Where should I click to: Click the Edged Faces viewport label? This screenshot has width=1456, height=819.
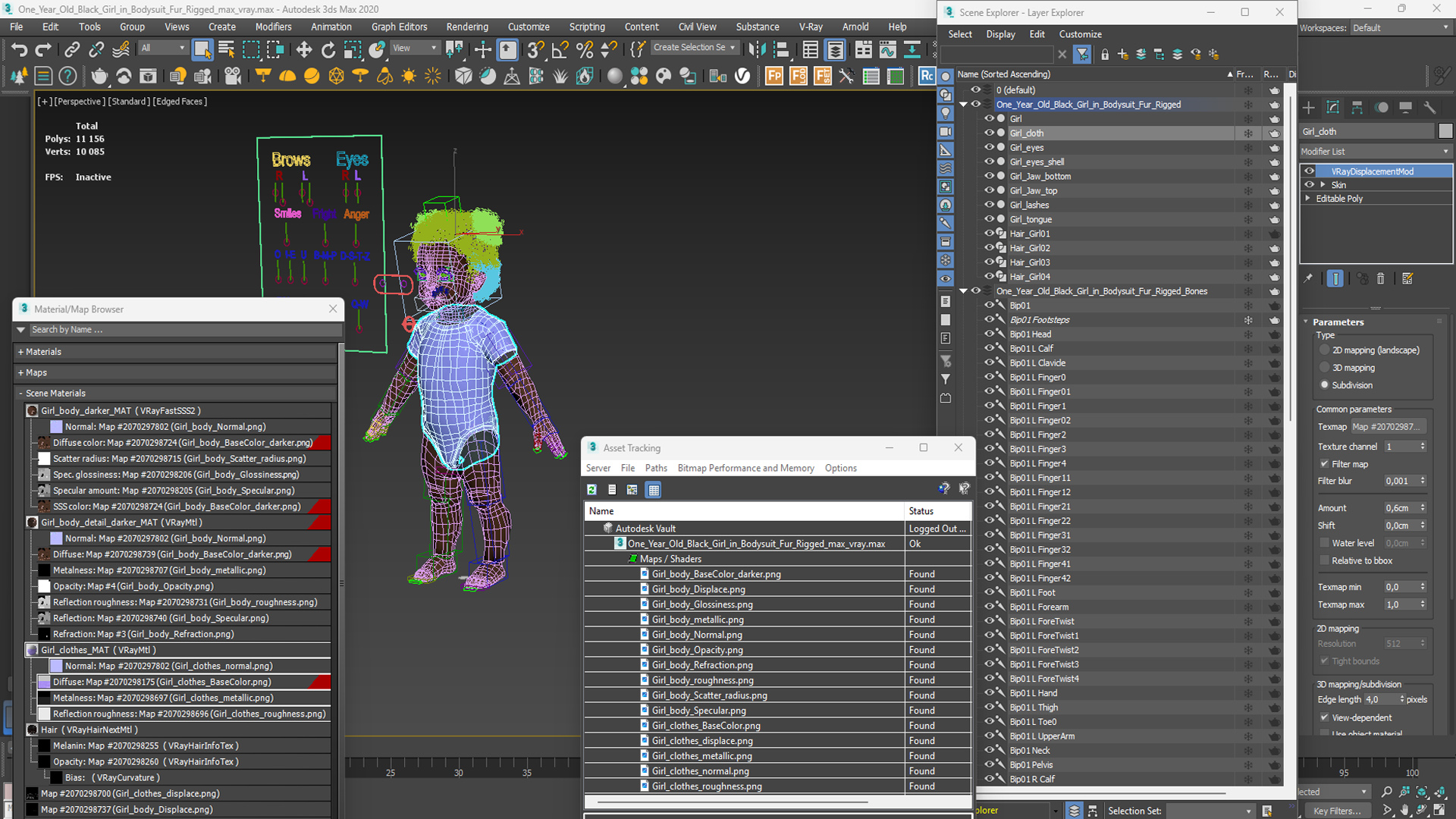pyautogui.click(x=180, y=101)
